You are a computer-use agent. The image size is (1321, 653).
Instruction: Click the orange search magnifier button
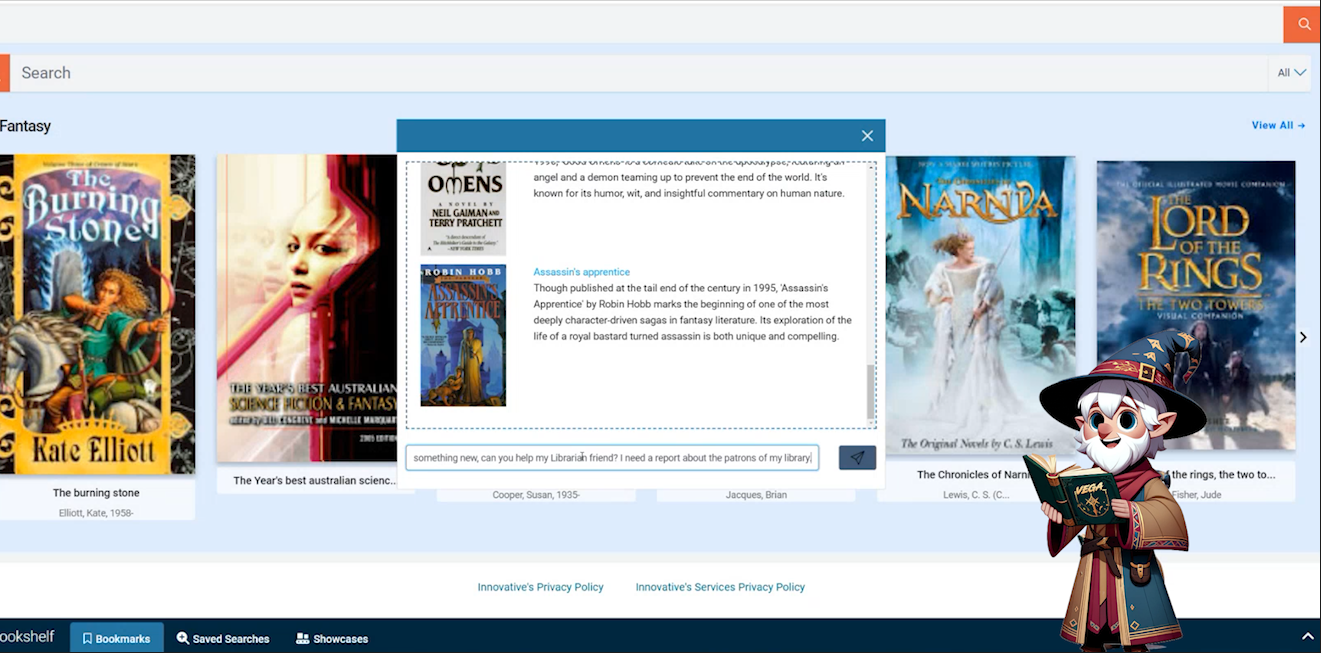coord(1302,24)
